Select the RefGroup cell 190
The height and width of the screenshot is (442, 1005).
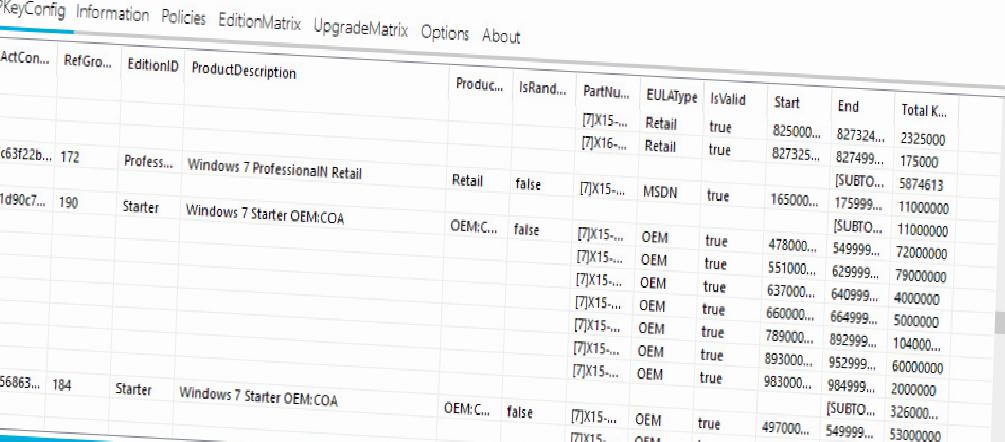click(x=68, y=203)
